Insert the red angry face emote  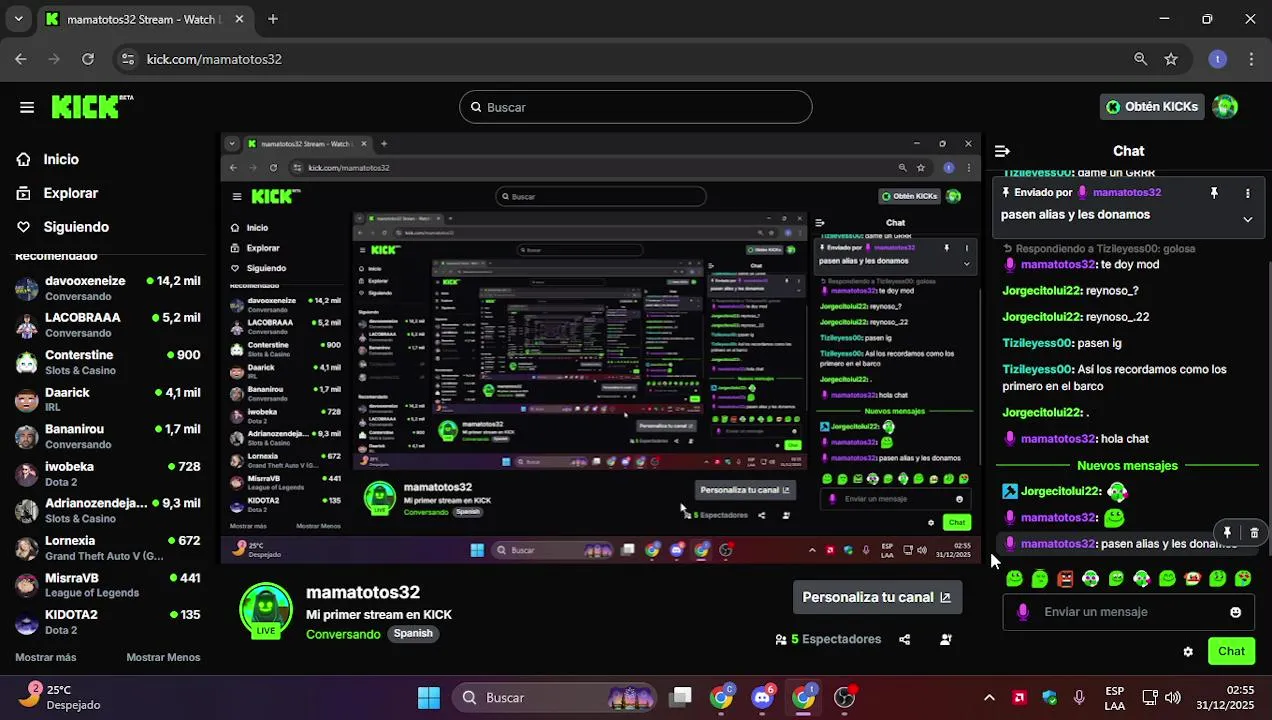[x=1065, y=579]
